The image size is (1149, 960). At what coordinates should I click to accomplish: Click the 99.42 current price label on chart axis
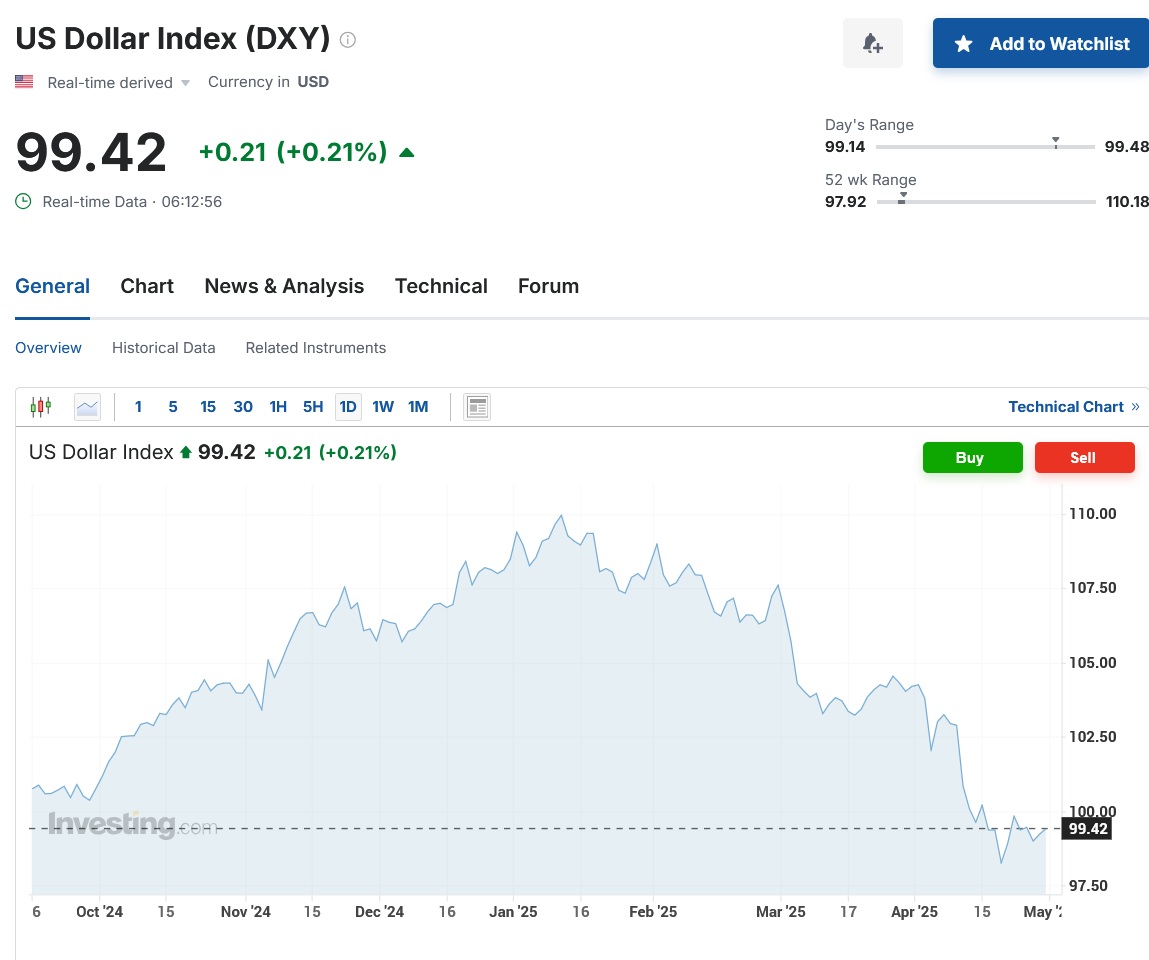1087,829
